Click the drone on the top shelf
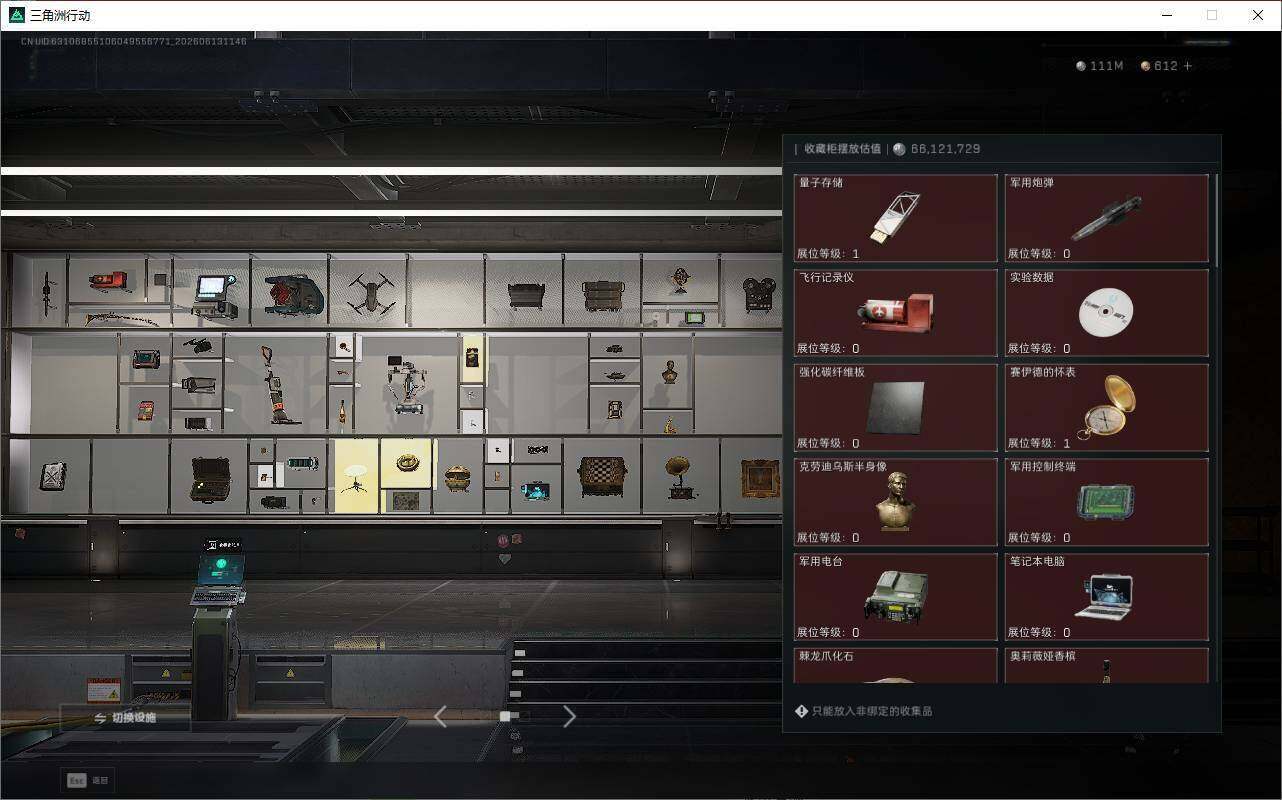 [x=371, y=293]
